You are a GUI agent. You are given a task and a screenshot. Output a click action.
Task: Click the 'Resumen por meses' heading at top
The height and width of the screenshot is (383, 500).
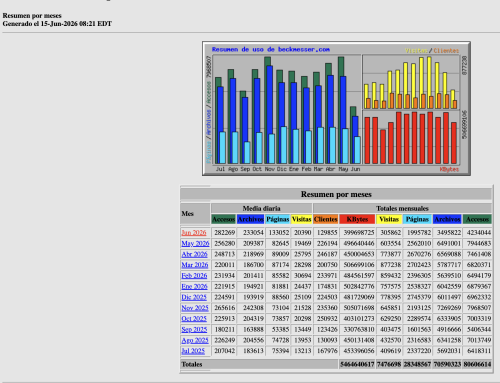click(x=32, y=15)
